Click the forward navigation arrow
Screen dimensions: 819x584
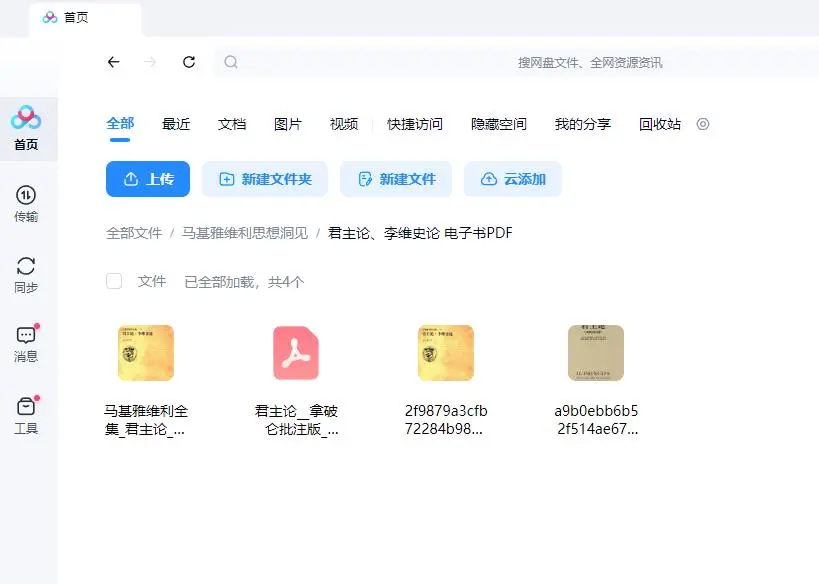(151, 62)
